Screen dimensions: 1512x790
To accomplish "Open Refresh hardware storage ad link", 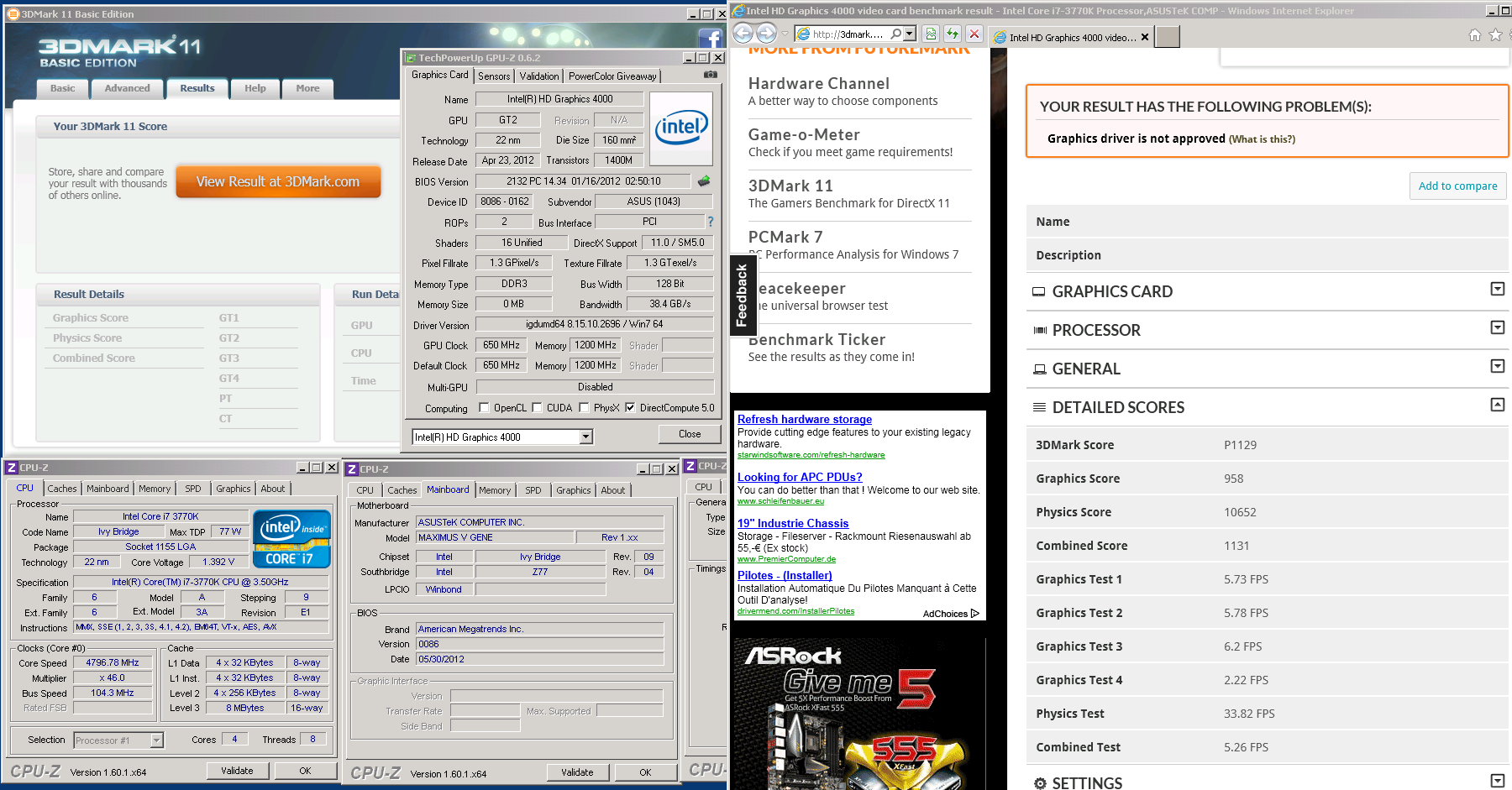I will coord(805,419).
